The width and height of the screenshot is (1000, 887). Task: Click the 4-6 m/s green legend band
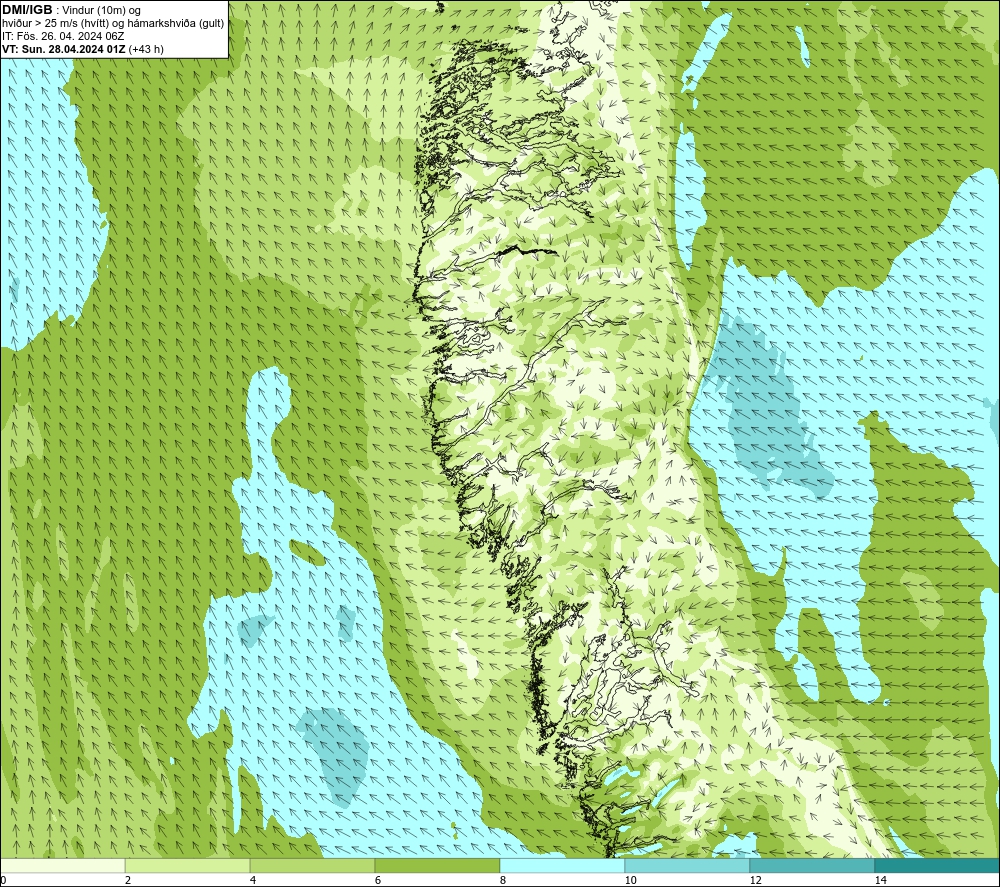[x=312, y=865]
